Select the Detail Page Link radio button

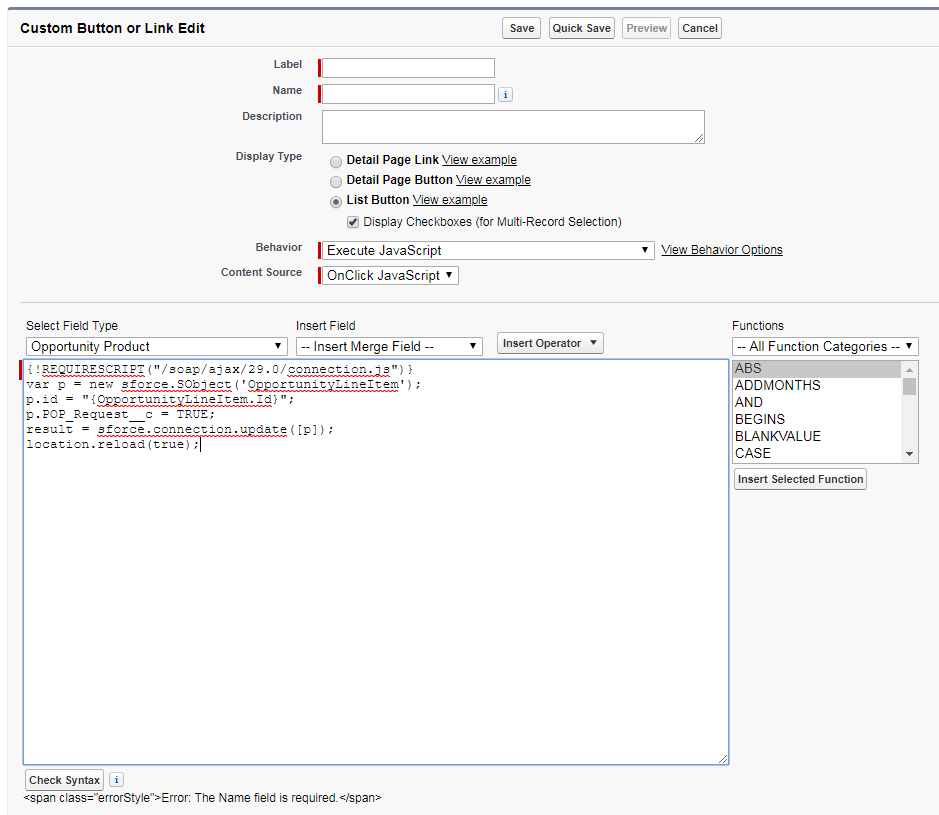pyautogui.click(x=336, y=161)
